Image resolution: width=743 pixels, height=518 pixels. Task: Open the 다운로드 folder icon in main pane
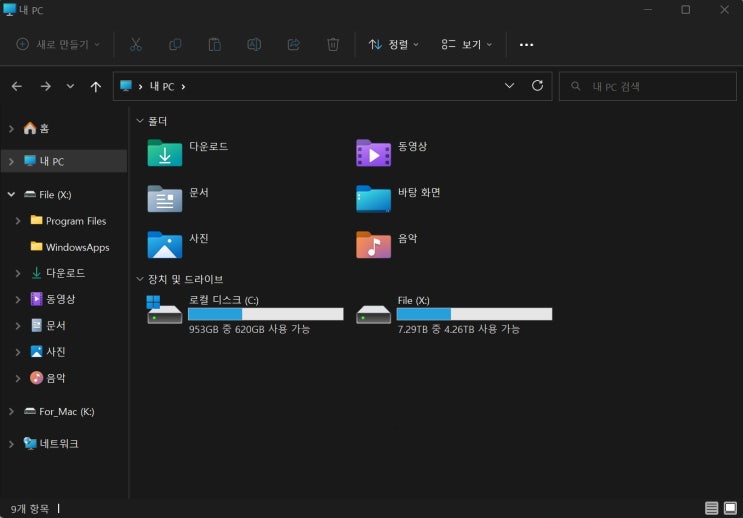[164, 153]
